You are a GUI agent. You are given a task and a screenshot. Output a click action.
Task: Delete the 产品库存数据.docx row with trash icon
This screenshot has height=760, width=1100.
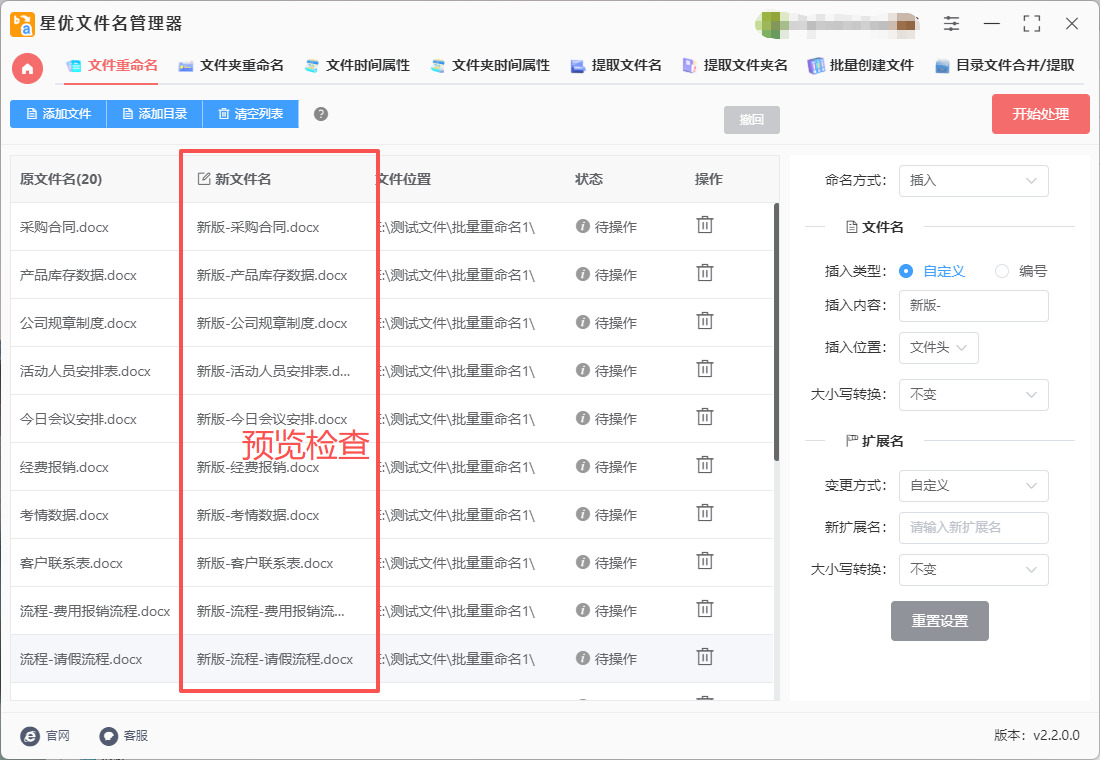tap(704, 273)
